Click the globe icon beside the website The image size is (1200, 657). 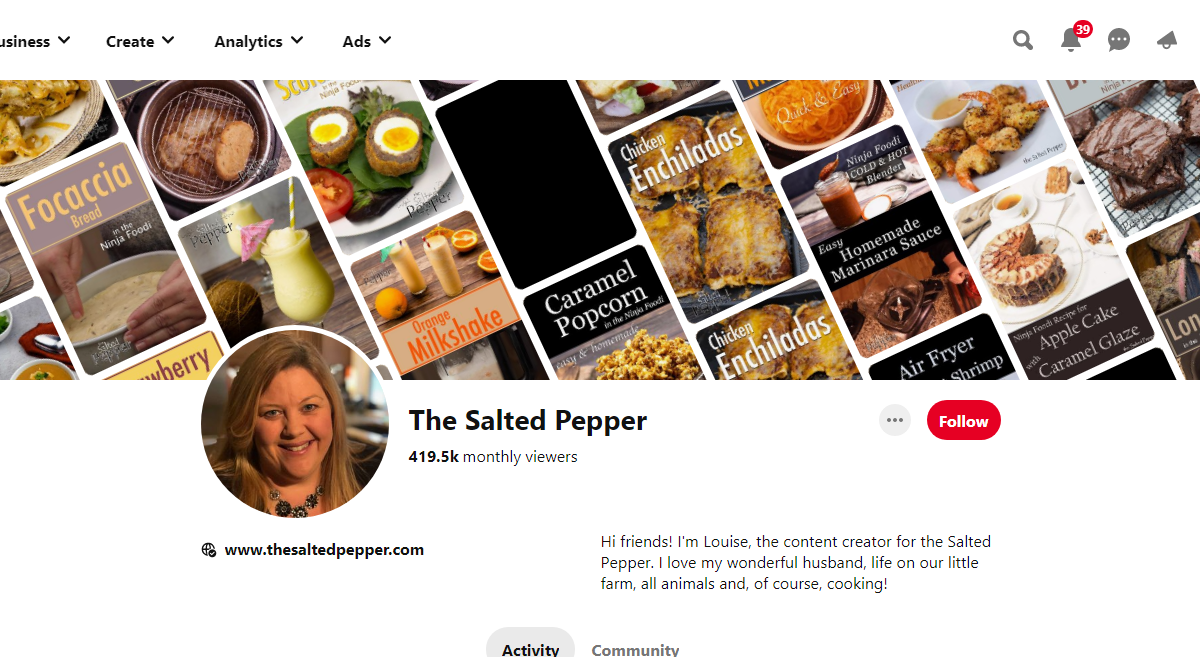[x=209, y=549]
